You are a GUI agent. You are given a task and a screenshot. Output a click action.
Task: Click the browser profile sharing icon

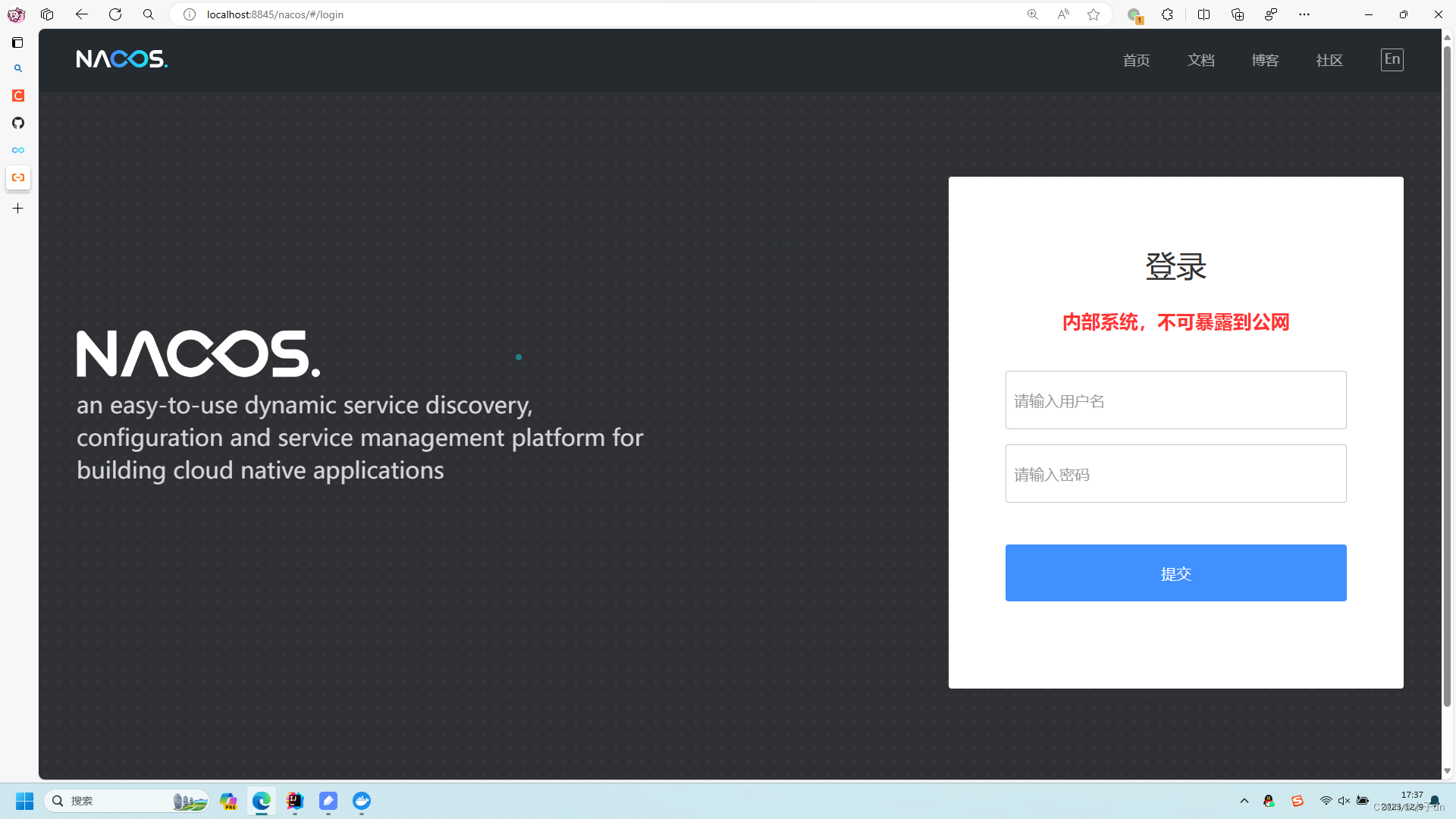pos(1271,14)
